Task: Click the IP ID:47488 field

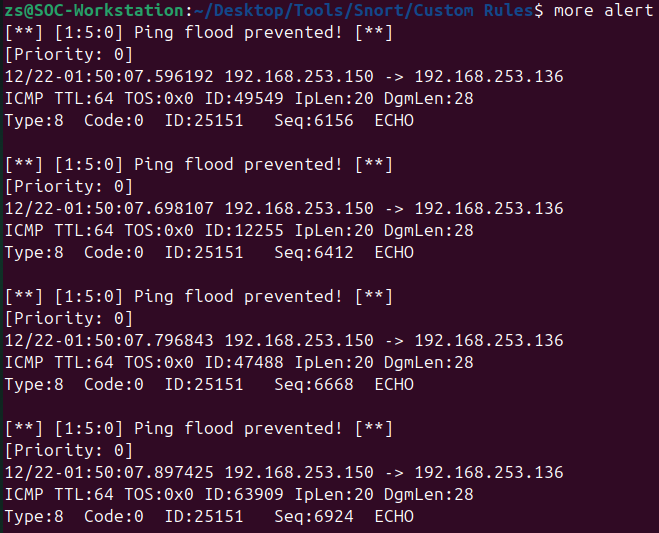Action: click(x=244, y=363)
